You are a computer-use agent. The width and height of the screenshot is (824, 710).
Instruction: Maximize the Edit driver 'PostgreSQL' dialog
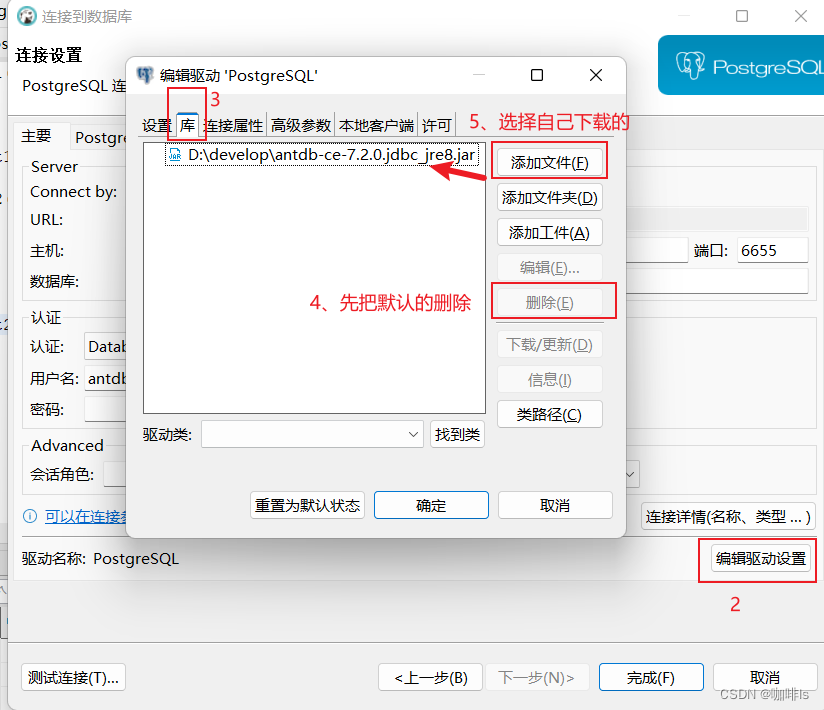pyautogui.click(x=537, y=75)
